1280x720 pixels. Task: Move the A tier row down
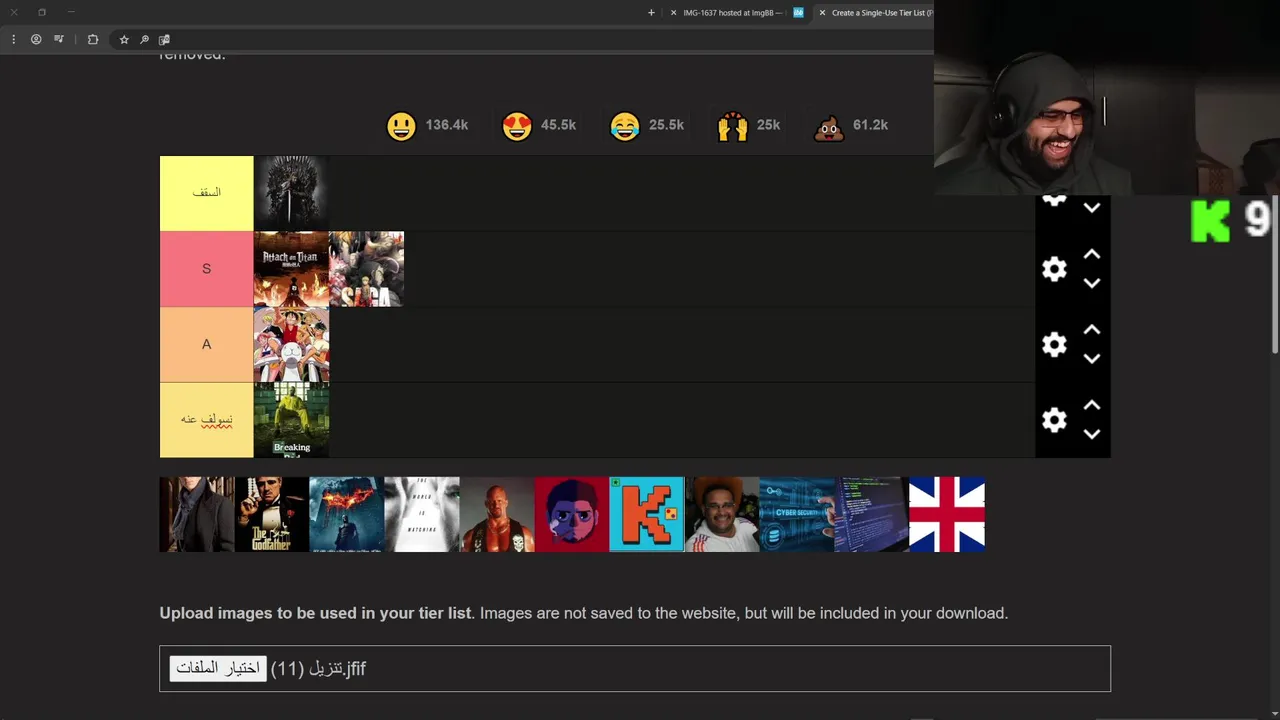pos(1092,359)
